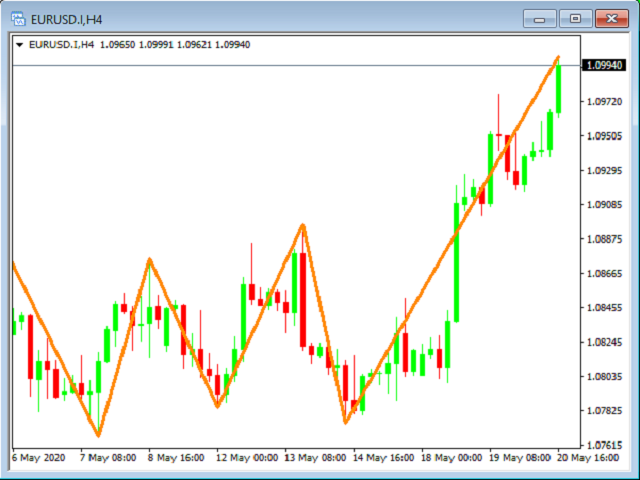
Task: Click the 12 May 00:00 time label
Action: tap(247, 458)
